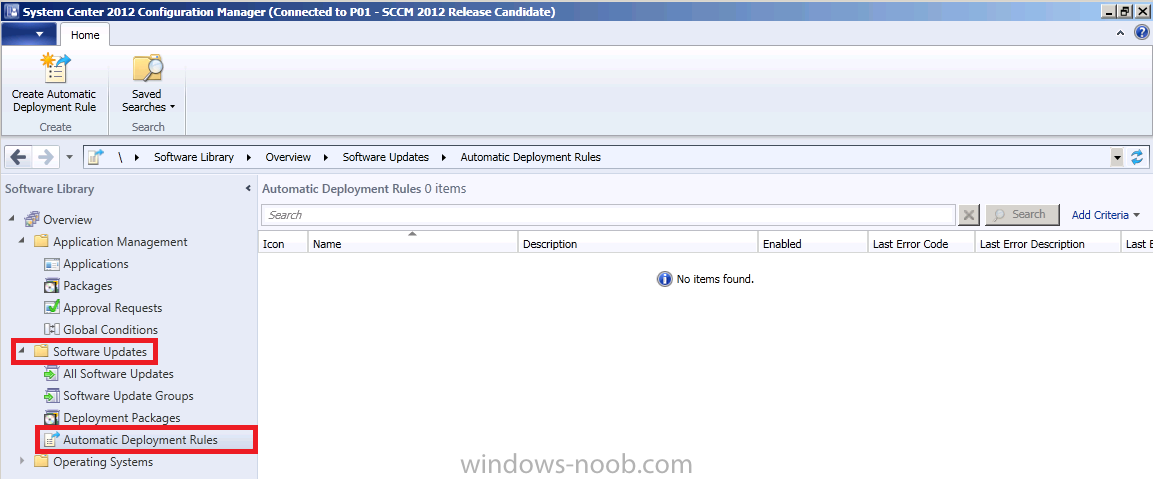Collapse the Software Library navigation pane
Screen dimensions: 1153x479
click(x=248, y=189)
